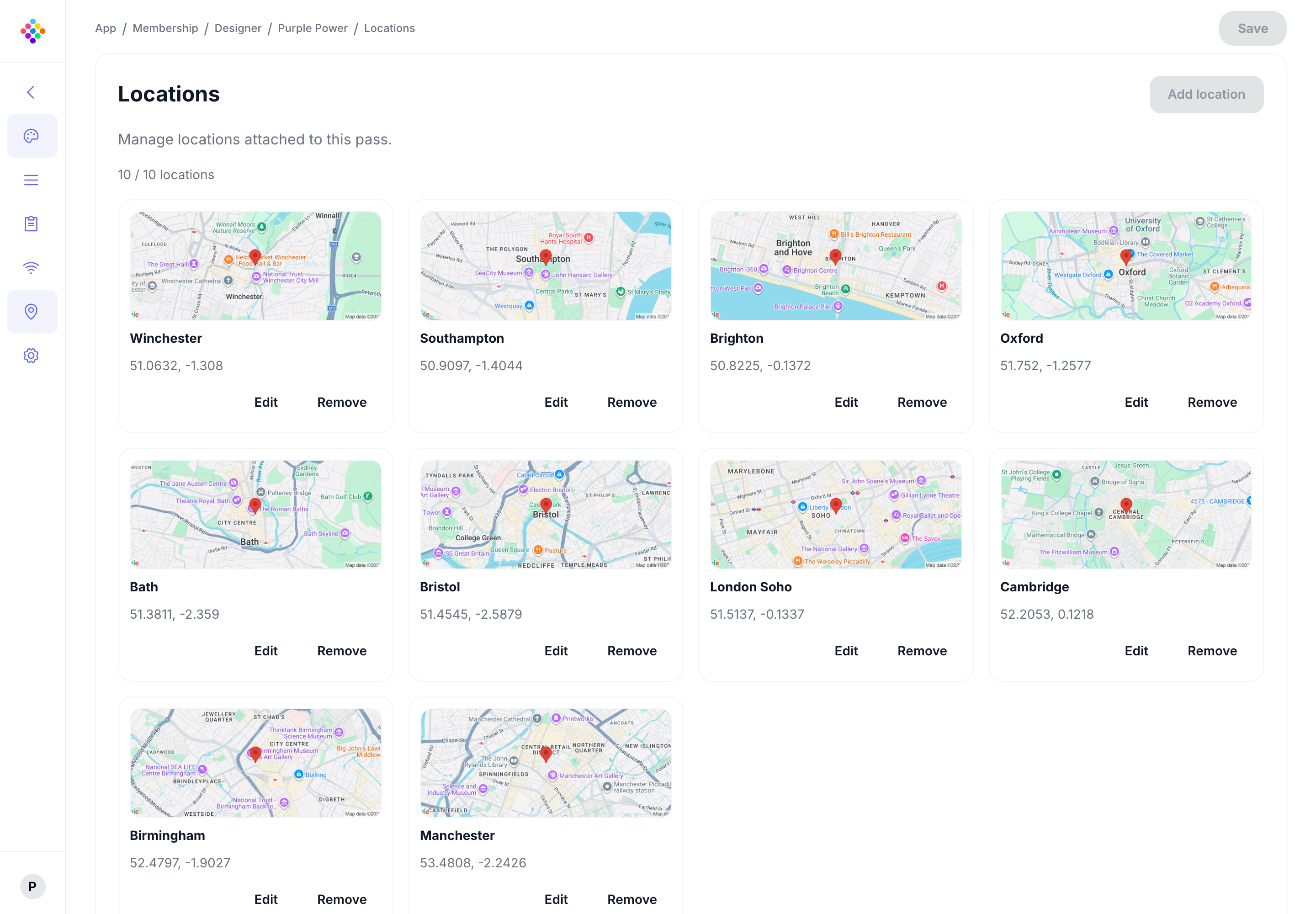Click the Save button
The width and height of the screenshot is (1316, 914).
1252,29
